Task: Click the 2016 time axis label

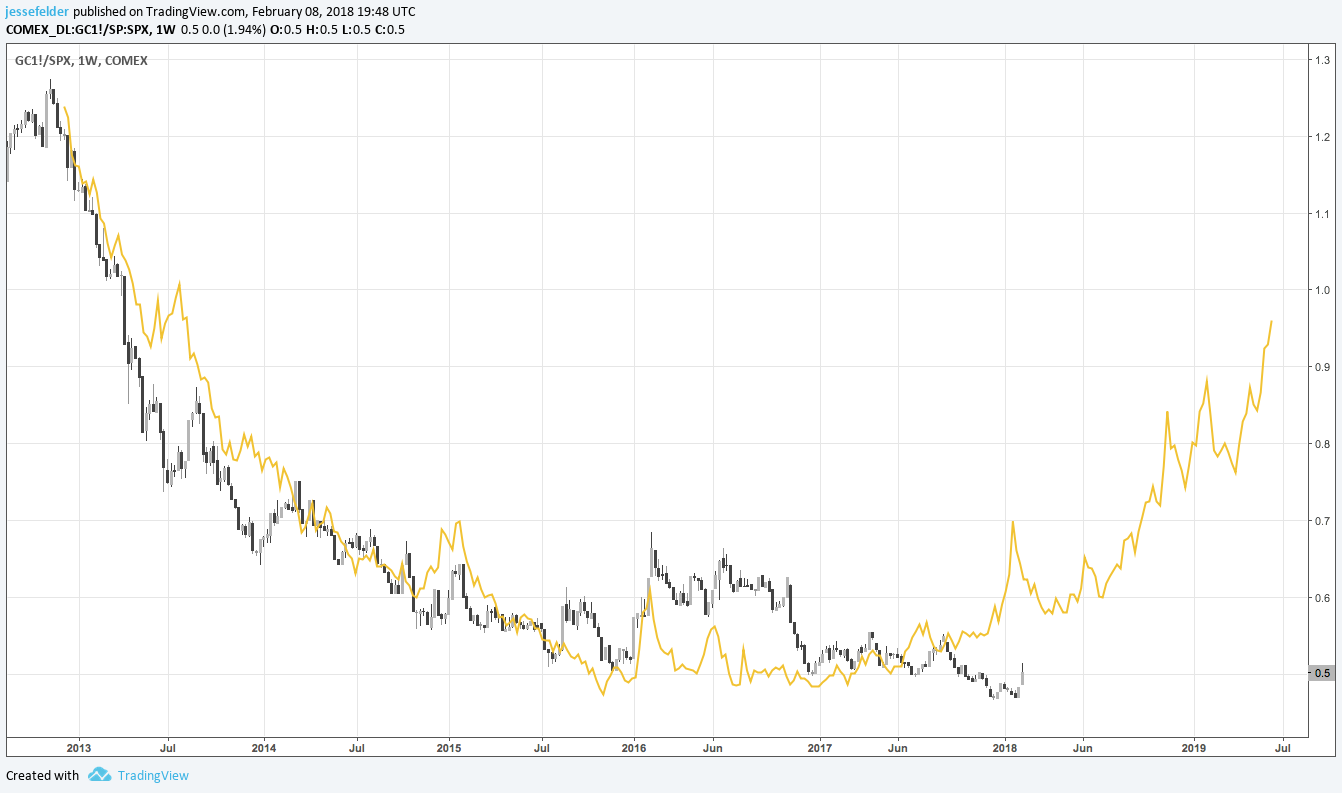Action: click(x=634, y=747)
